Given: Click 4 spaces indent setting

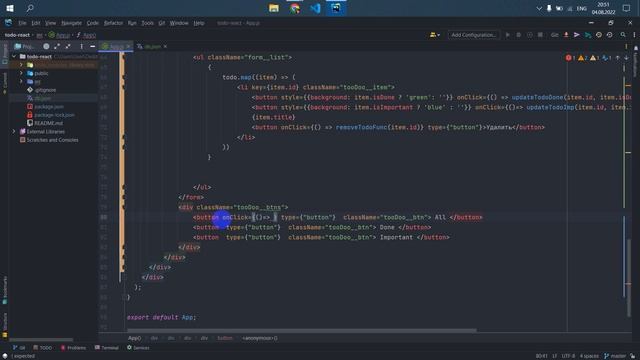Looking at the screenshot, I should 589,356.
